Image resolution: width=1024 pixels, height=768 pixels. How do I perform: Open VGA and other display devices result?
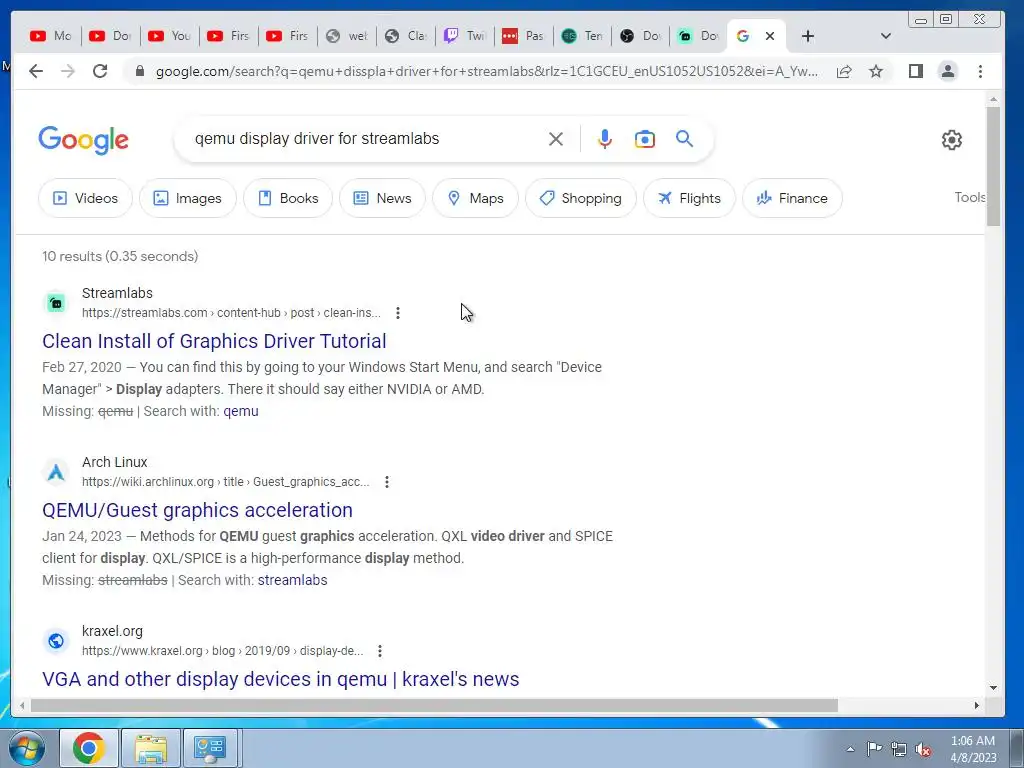pyautogui.click(x=281, y=679)
